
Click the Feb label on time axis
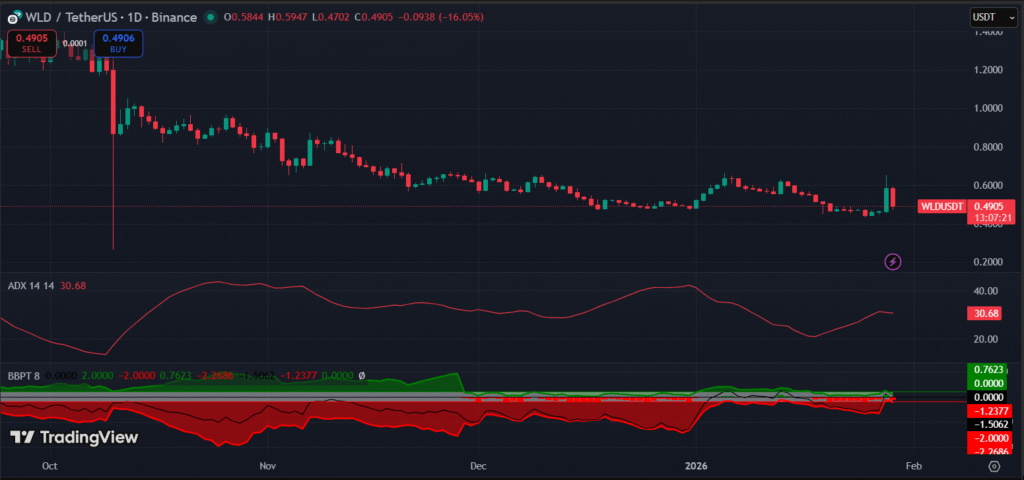tap(914, 466)
